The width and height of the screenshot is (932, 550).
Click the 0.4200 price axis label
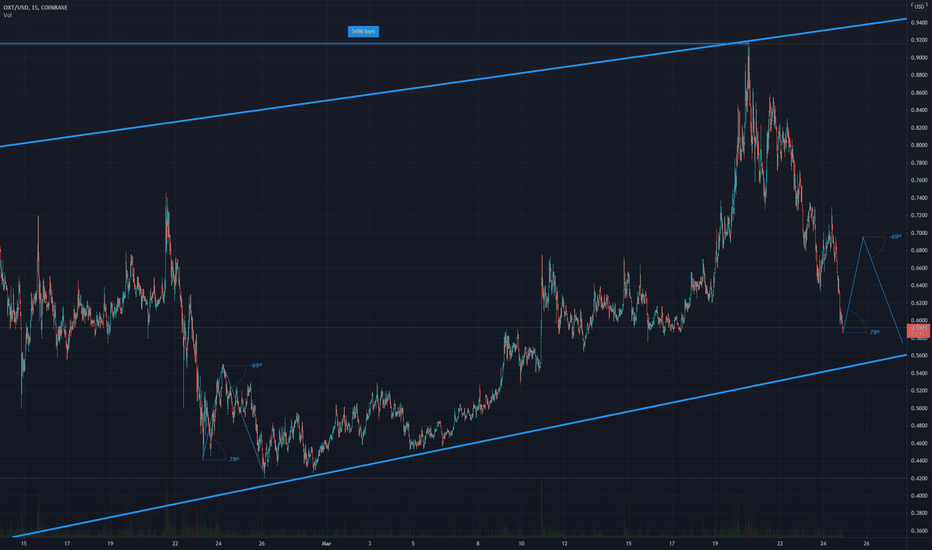coord(919,479)
